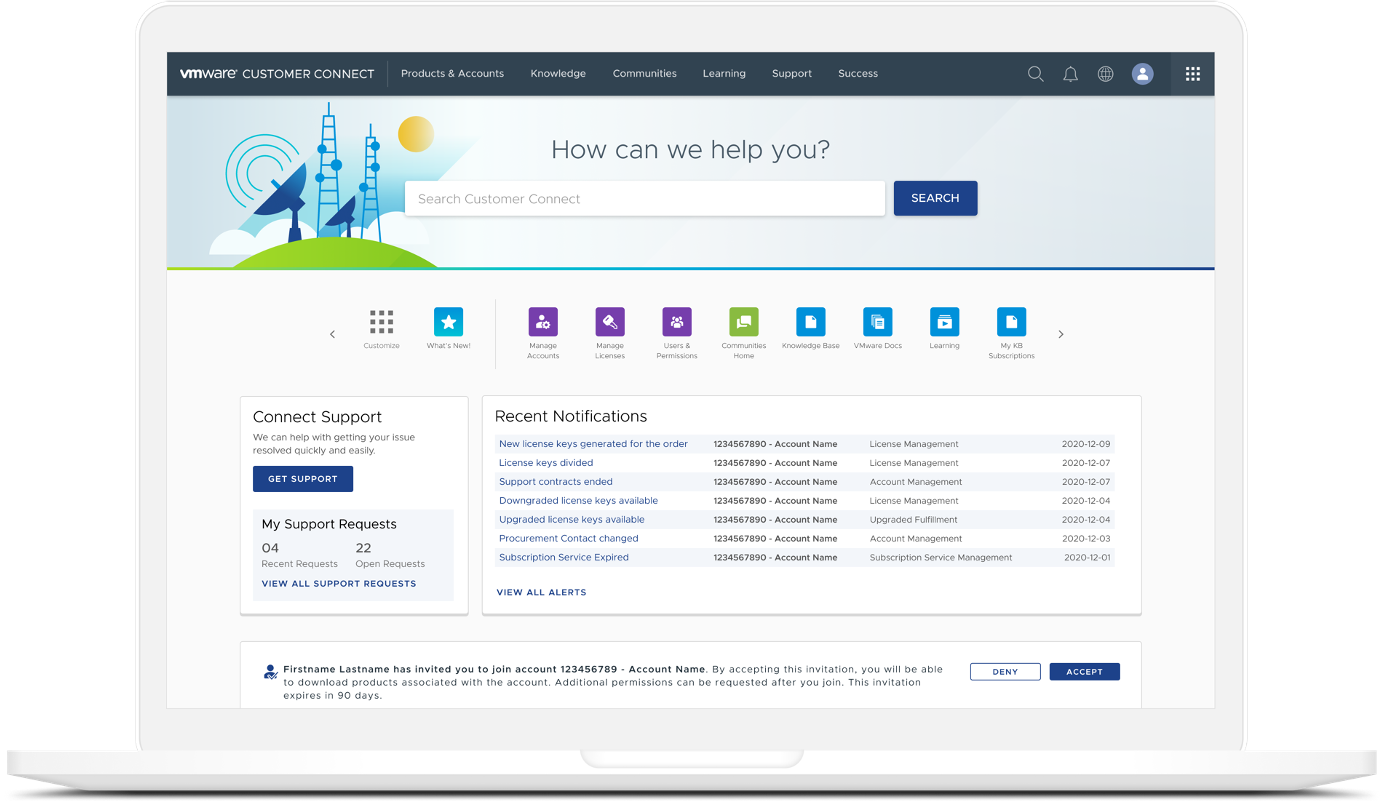Open the Knowledge Base icon
The image size is (1383, 802).
pyautogui.click(x=810, y=321)
